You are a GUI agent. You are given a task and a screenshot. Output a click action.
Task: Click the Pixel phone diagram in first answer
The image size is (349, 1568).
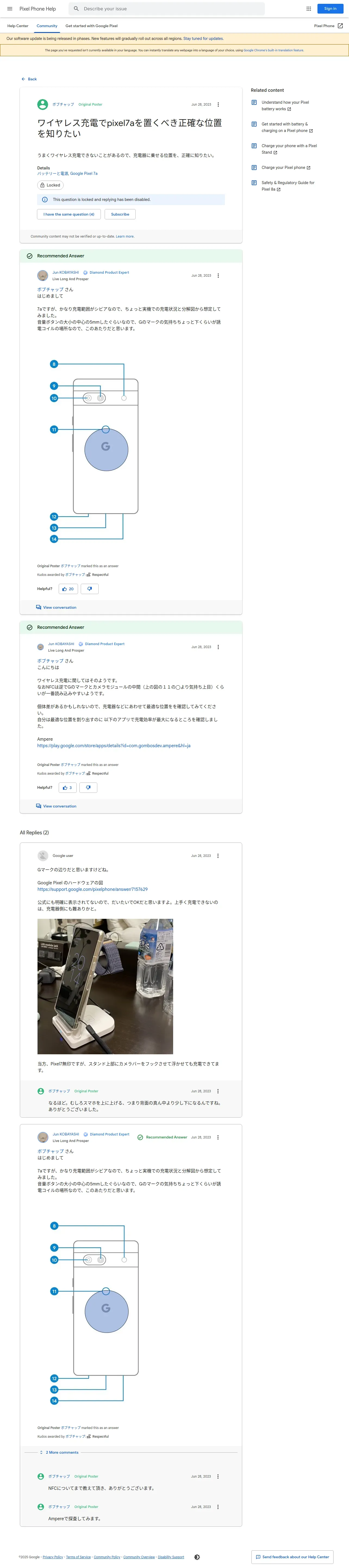point(94,452)
